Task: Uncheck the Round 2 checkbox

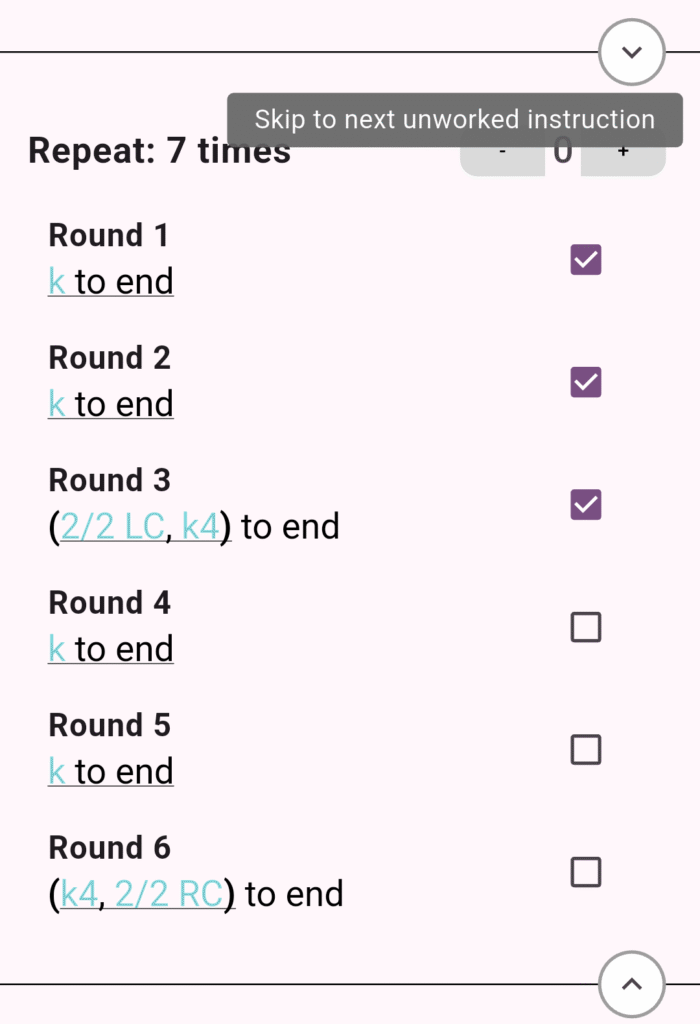Action: pyautogui.click(x=585, y=382)
